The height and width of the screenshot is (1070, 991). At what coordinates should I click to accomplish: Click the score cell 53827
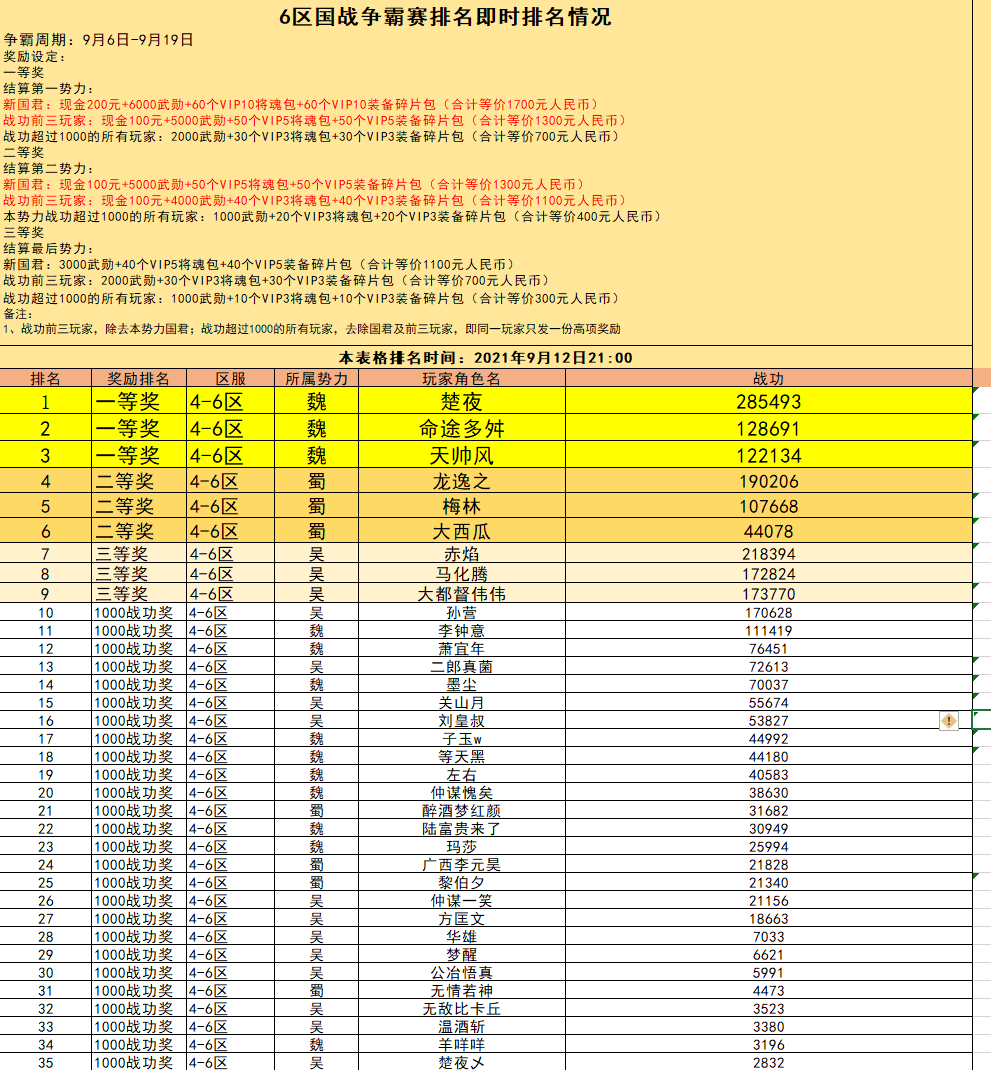pos(769,721)
